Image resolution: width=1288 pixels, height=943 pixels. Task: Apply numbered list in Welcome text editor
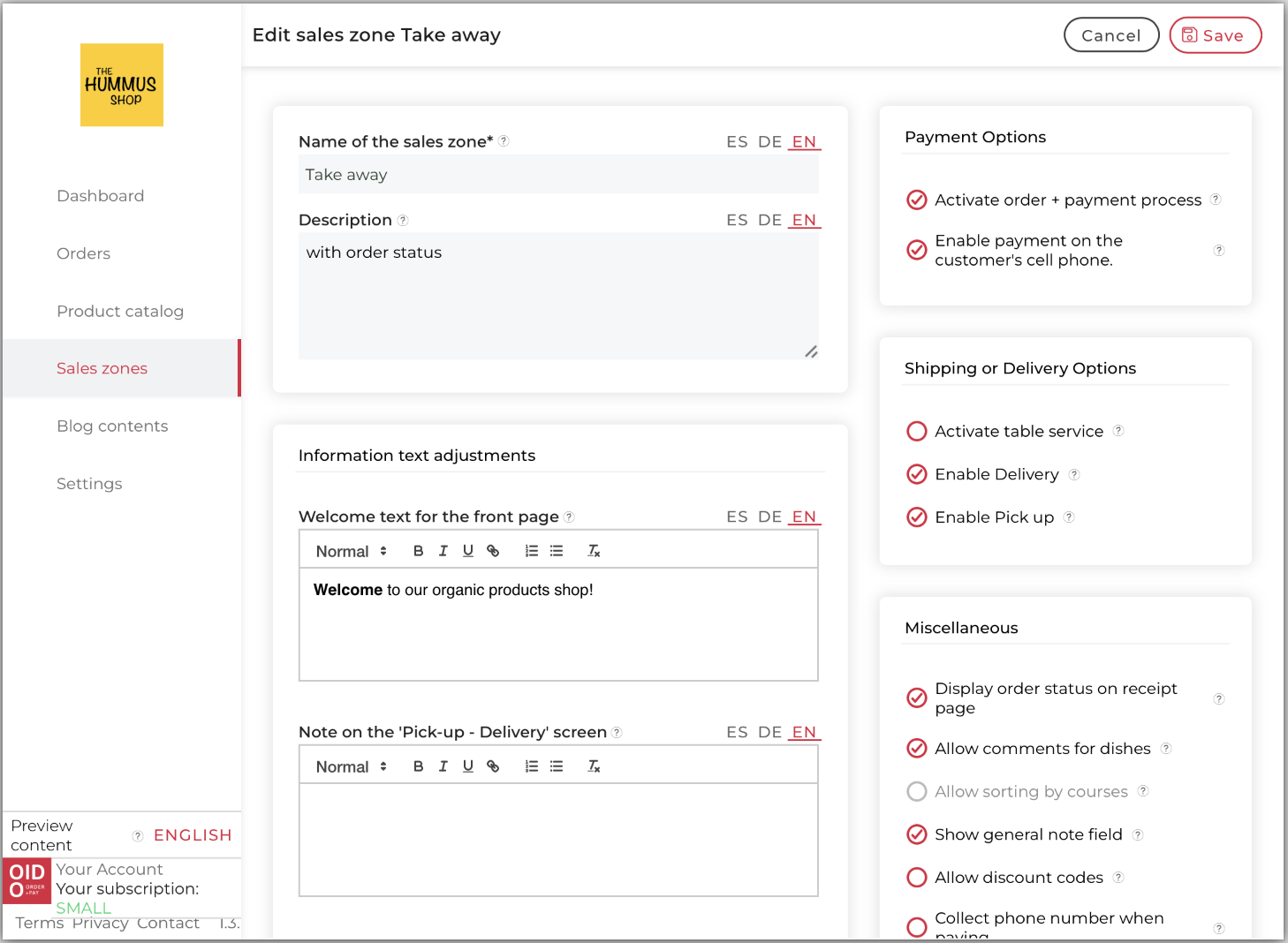(x=531, y=551)
